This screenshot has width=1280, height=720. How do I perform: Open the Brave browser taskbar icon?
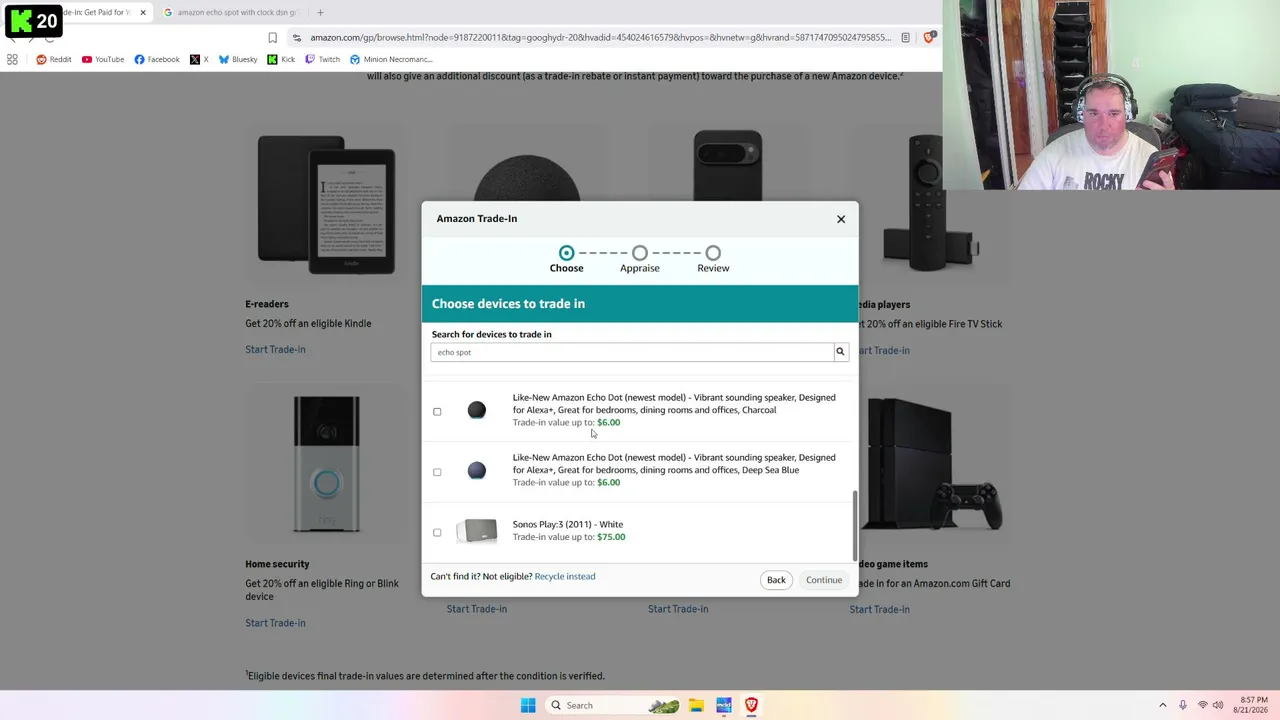coord(751,705)
